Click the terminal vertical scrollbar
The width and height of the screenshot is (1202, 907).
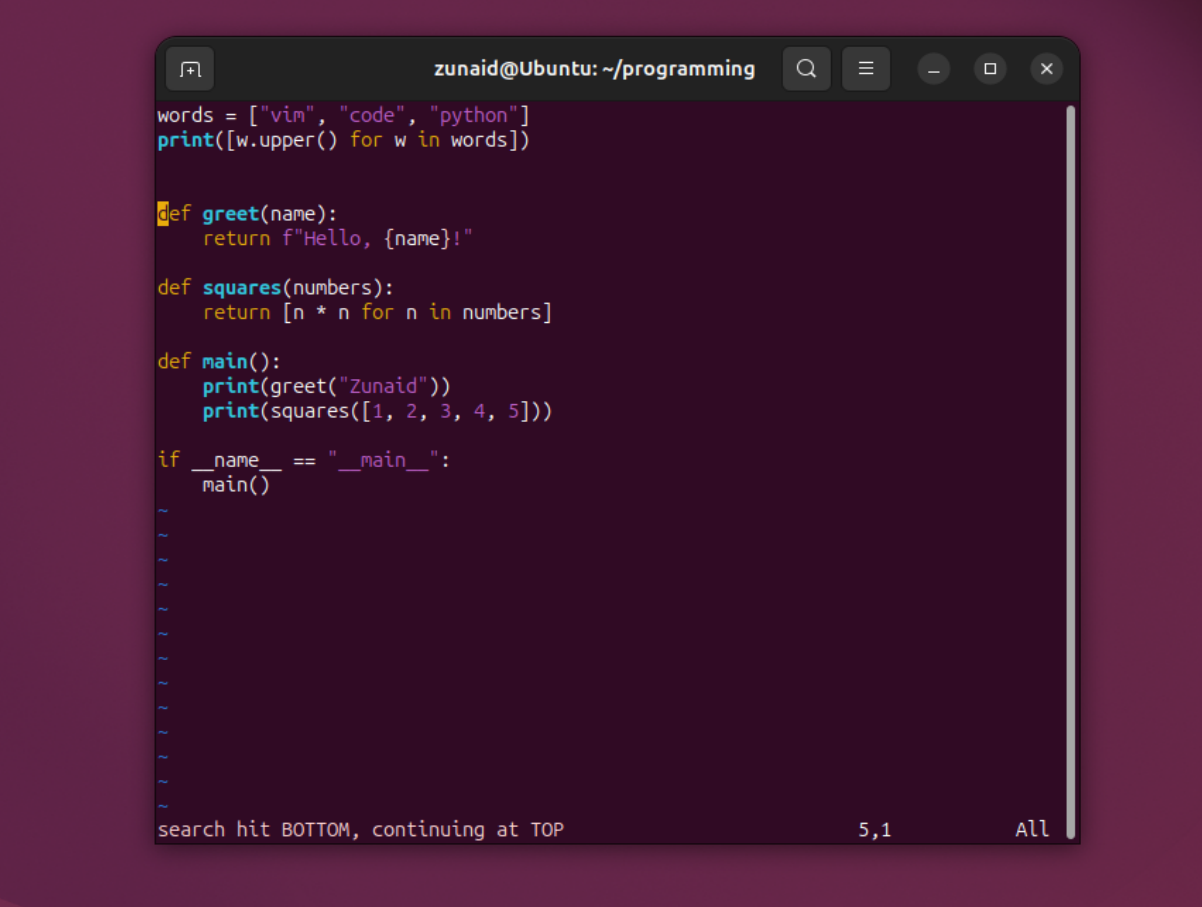click(1071, 471)
